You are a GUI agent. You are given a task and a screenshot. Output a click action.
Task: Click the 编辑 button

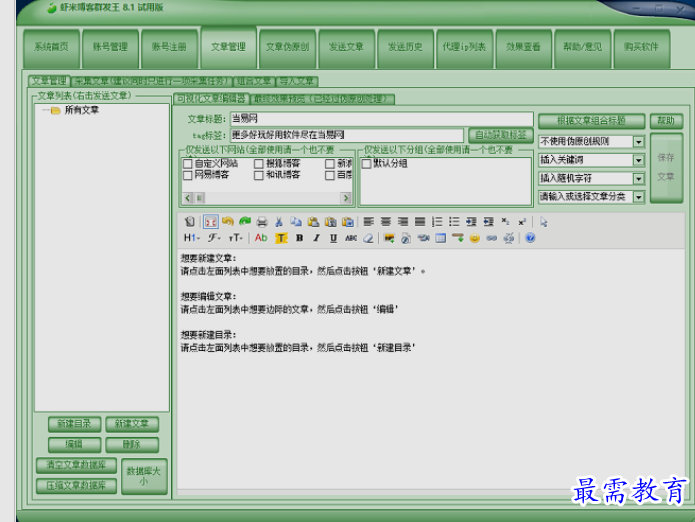[74, 444]
